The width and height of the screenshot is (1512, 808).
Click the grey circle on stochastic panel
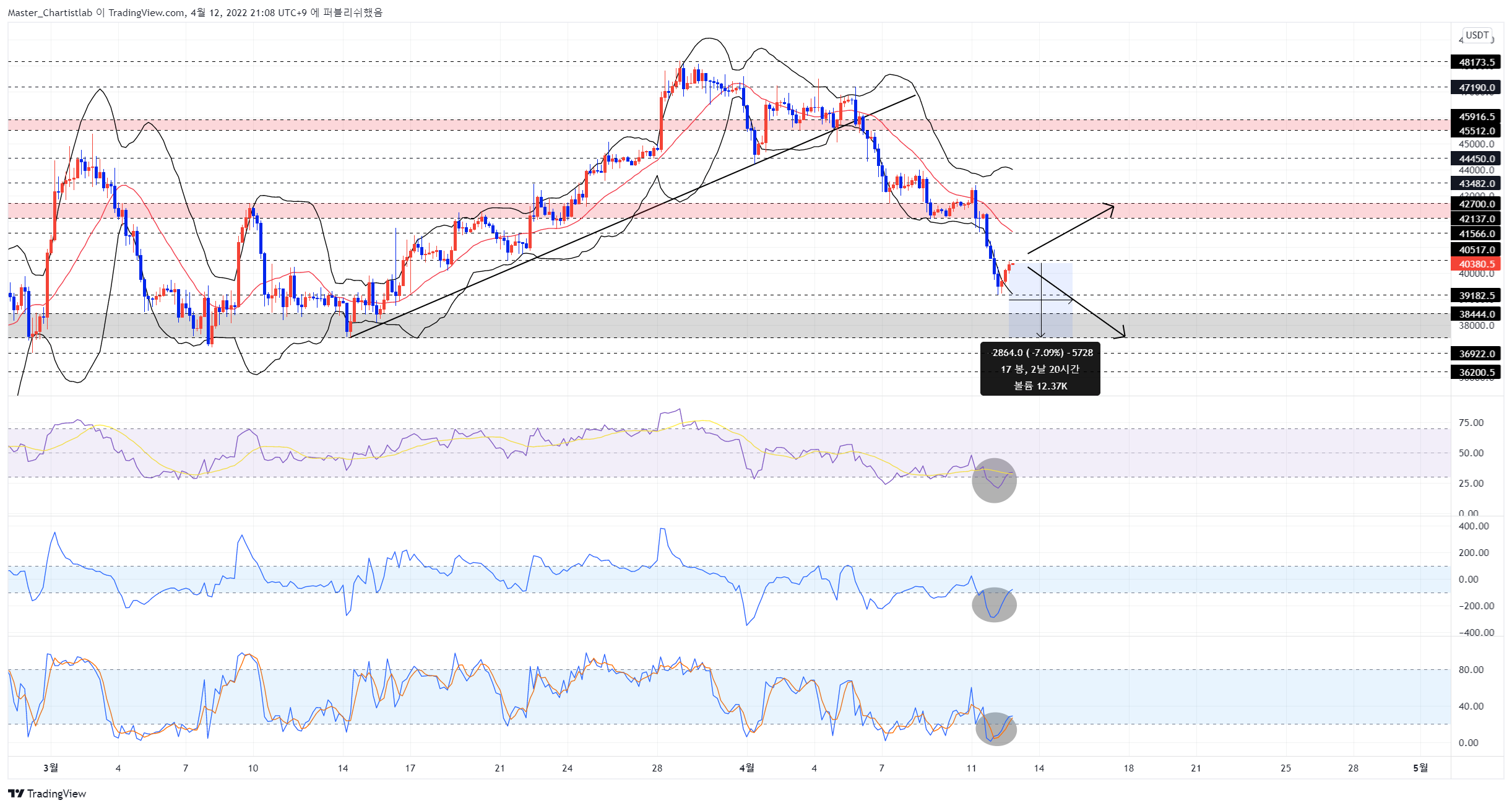996,729
